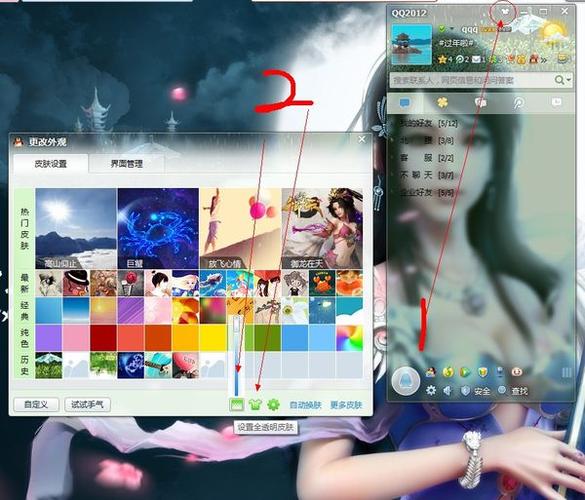Switch to the recent conversations tab
585x500 pixels.
click(556, 102)
